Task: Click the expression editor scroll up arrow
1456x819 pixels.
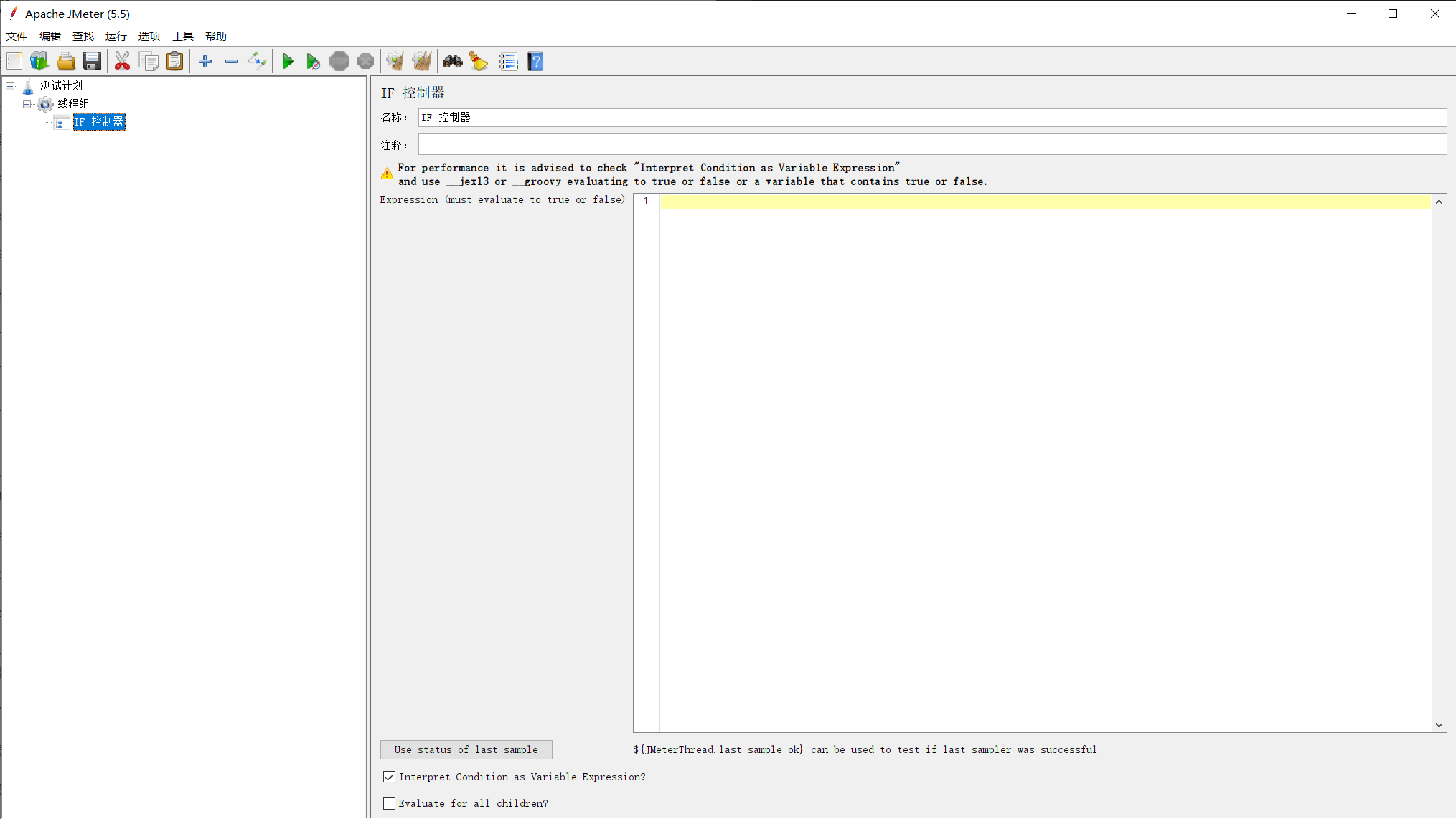Action: point(1439,202)
